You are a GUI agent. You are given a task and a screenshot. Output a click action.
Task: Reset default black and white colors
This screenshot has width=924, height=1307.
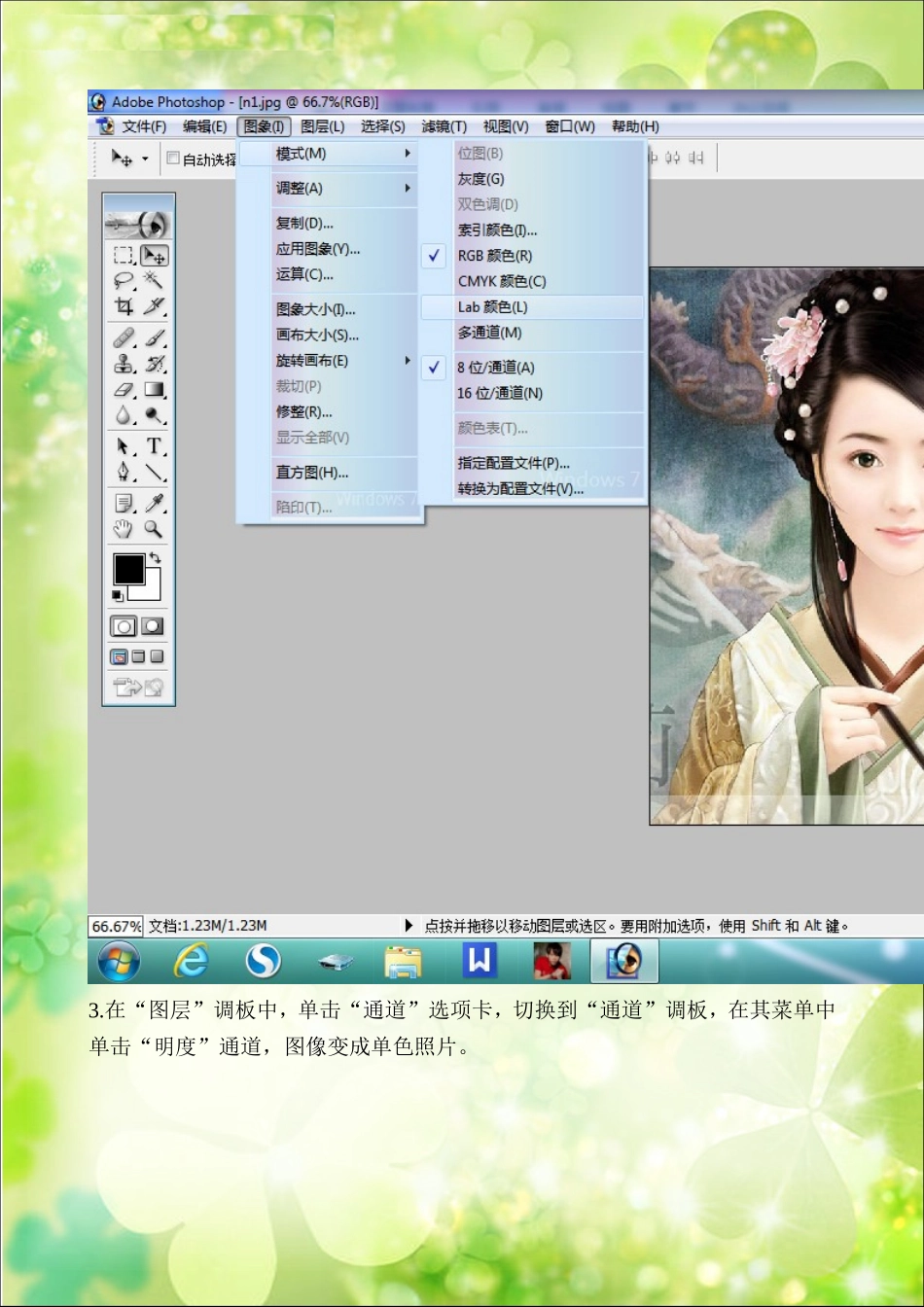[x=118, y=595]
